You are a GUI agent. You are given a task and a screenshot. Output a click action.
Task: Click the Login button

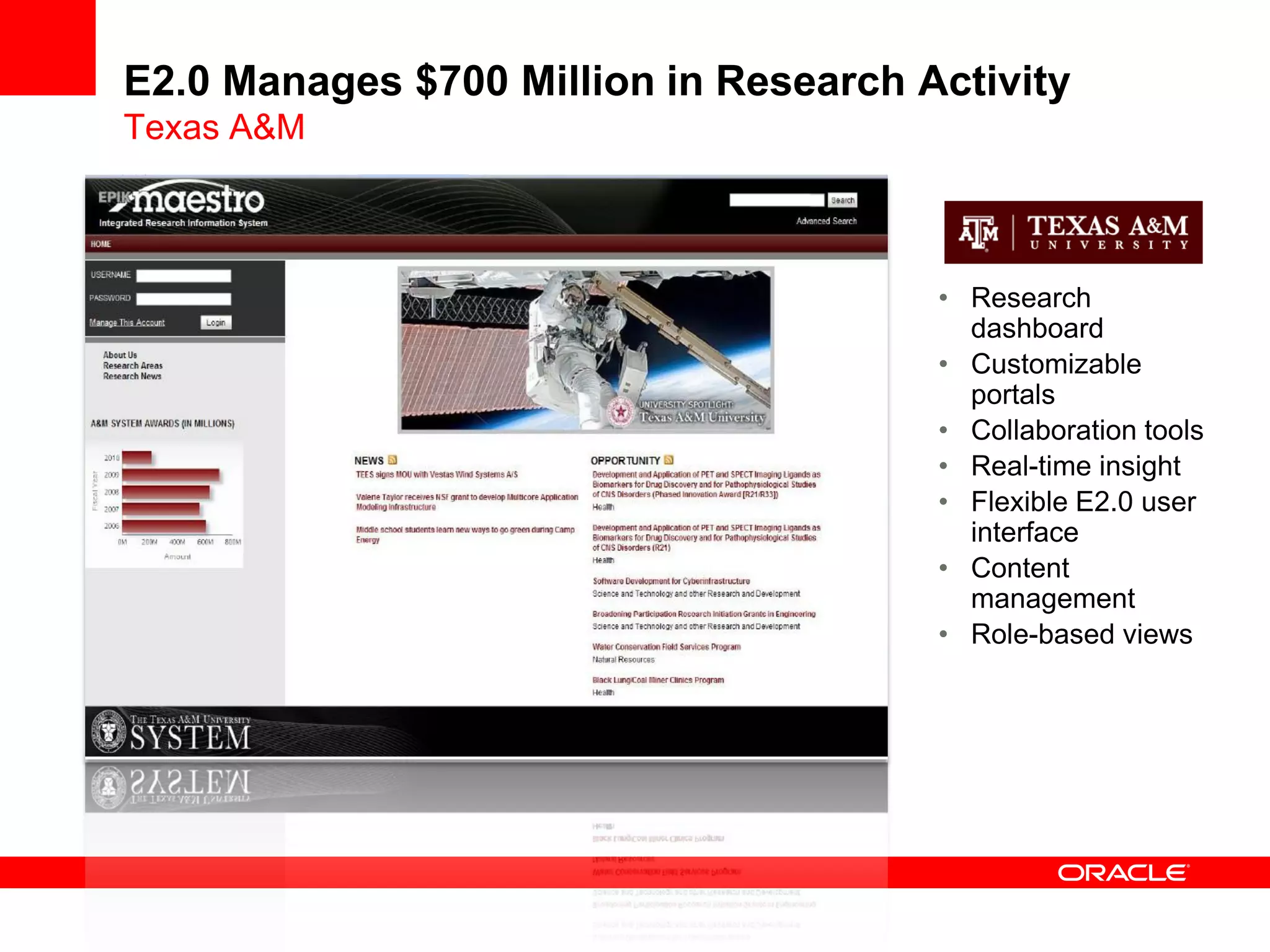click(x=216, y=322)
